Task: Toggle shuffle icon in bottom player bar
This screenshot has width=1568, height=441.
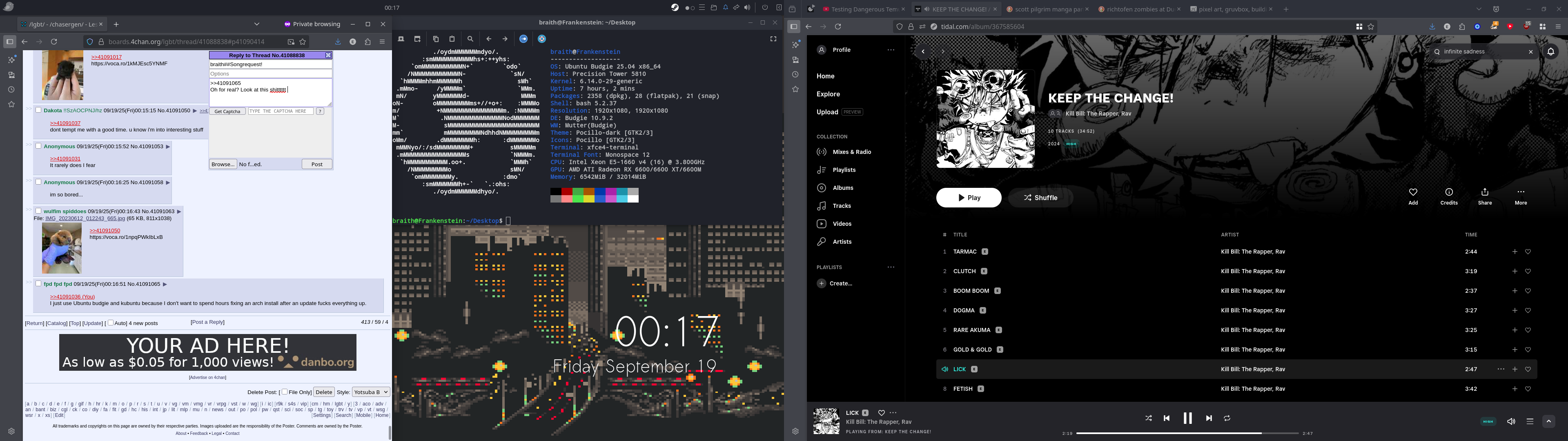Action: click(1148, 418)
